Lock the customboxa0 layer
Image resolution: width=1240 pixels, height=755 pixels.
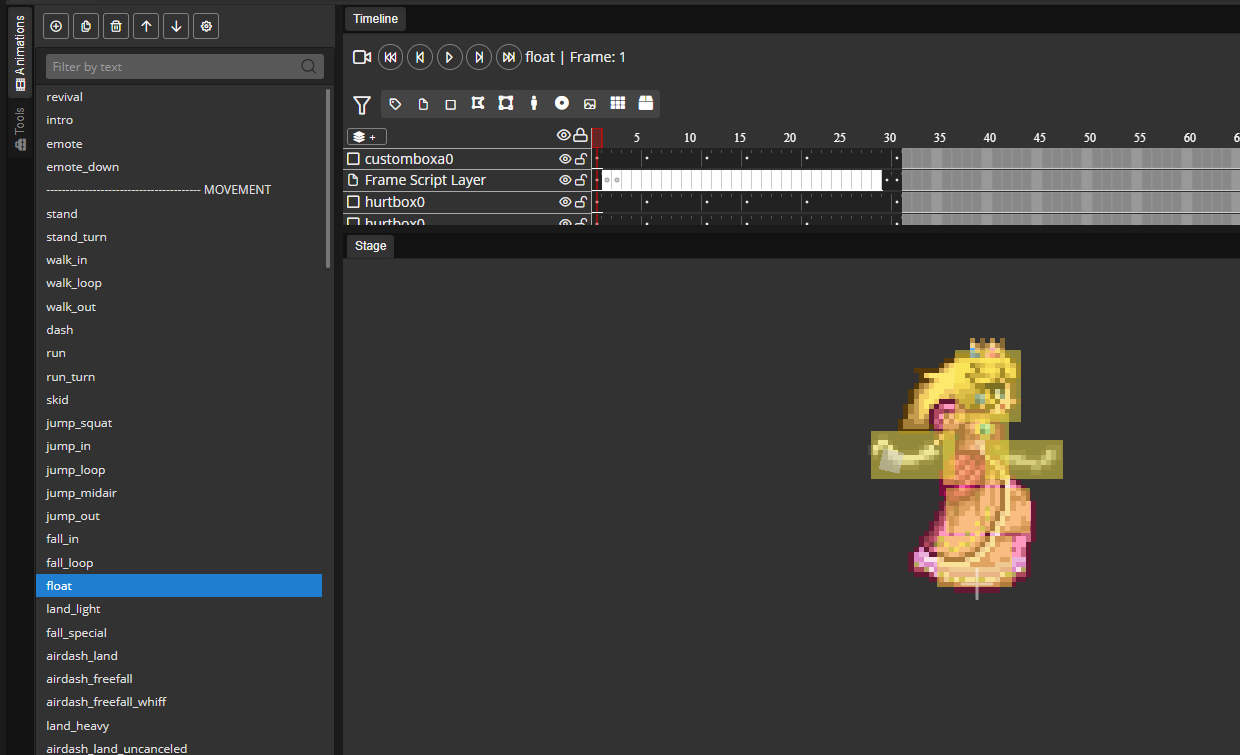[x=580, y=159]
